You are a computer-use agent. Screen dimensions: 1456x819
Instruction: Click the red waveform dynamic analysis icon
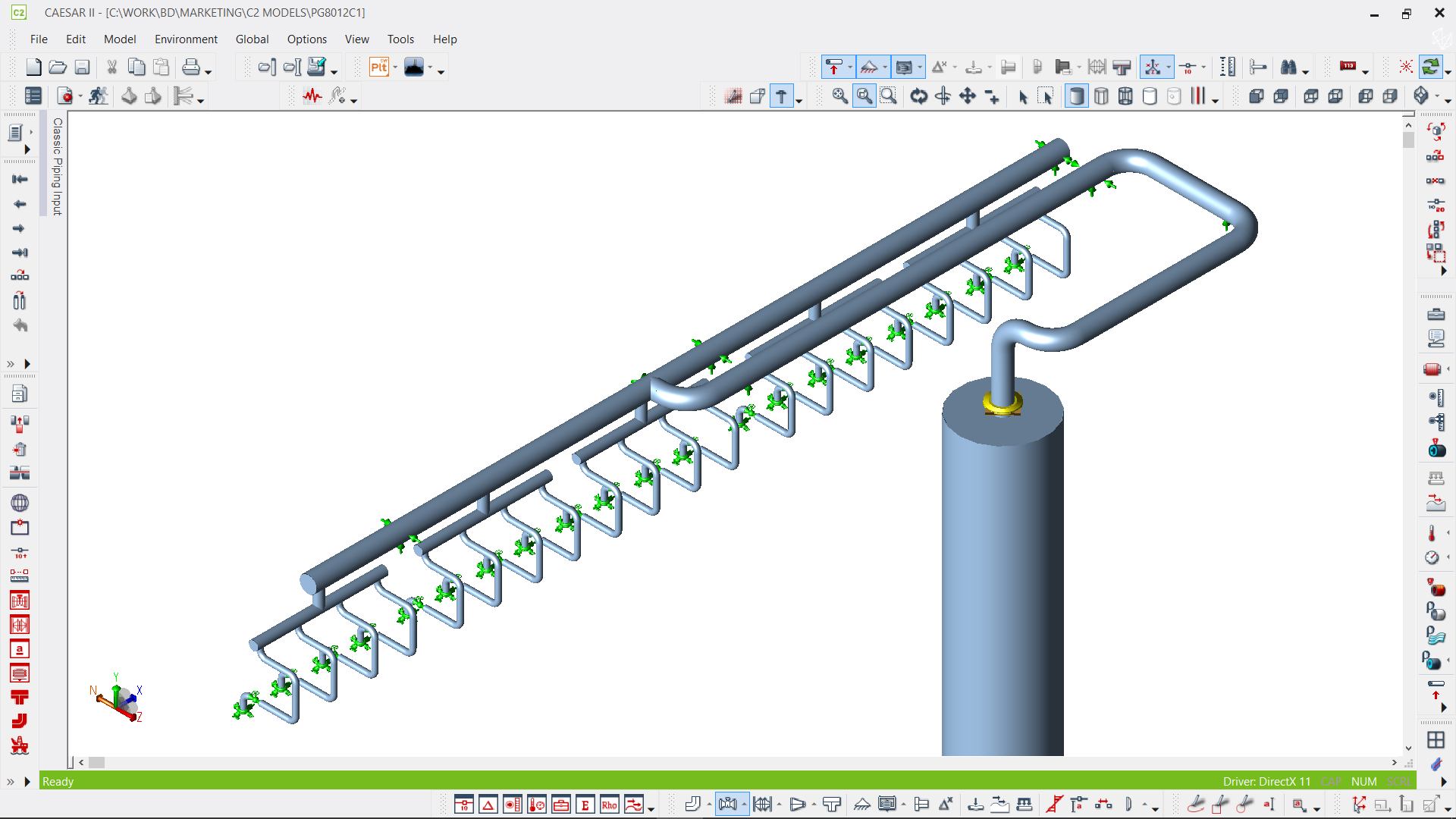pos(312,96)
